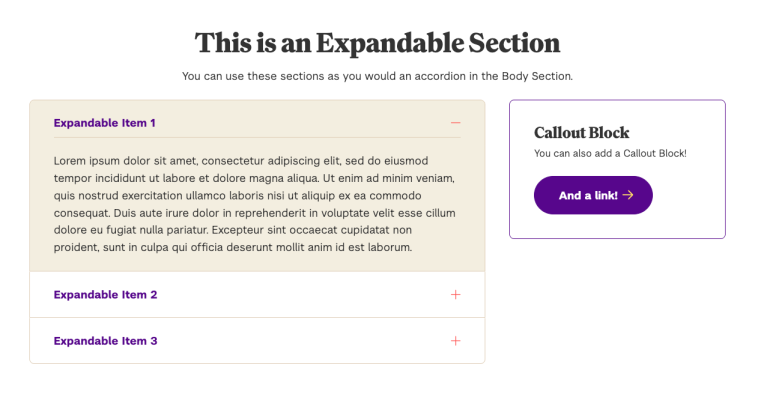Click the "This is an Expandable Section" heading
The width and height of the screenshot is (770, 418).
(x=377, y=43)
